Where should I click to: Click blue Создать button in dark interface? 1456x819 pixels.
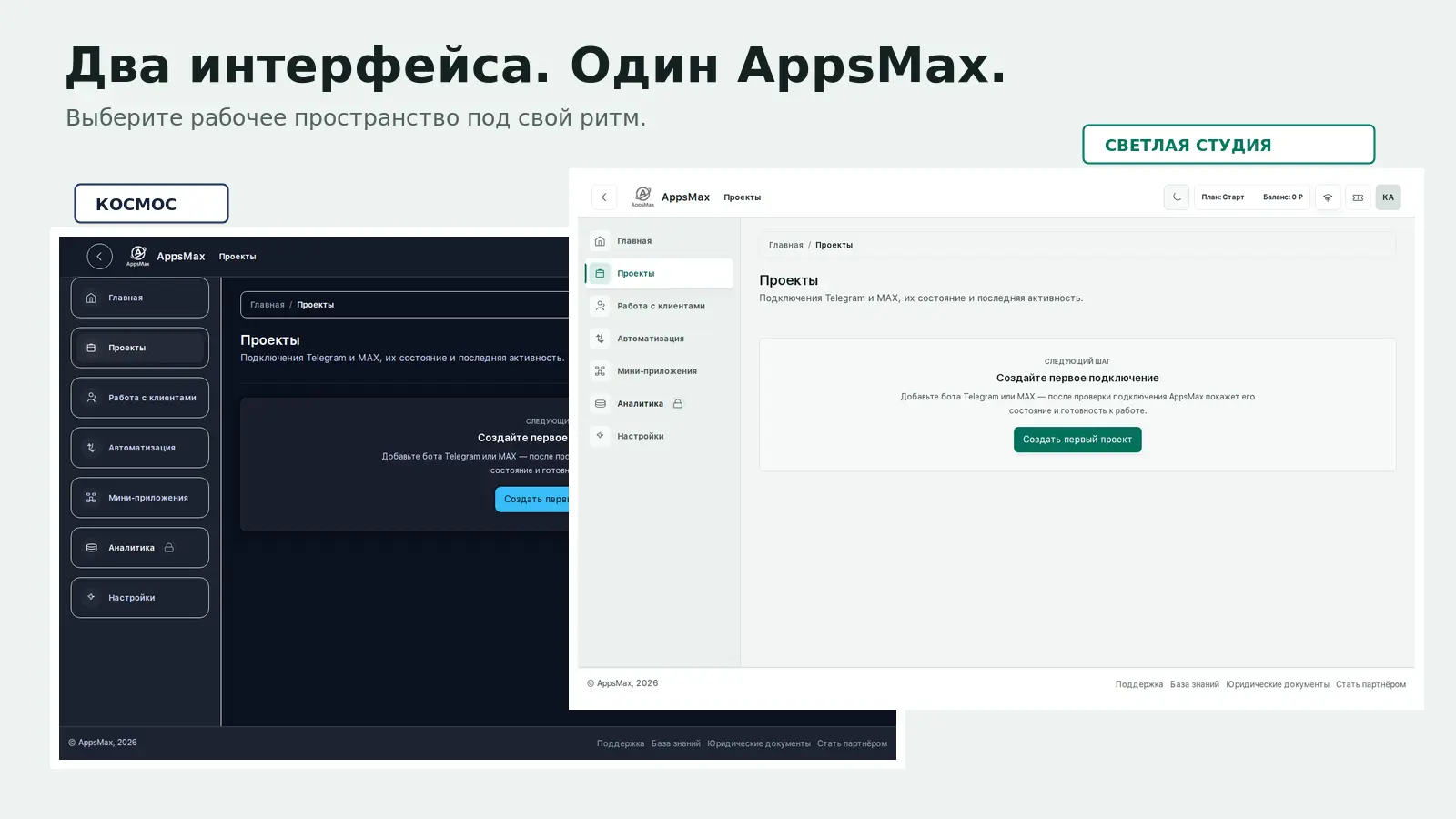532,499
